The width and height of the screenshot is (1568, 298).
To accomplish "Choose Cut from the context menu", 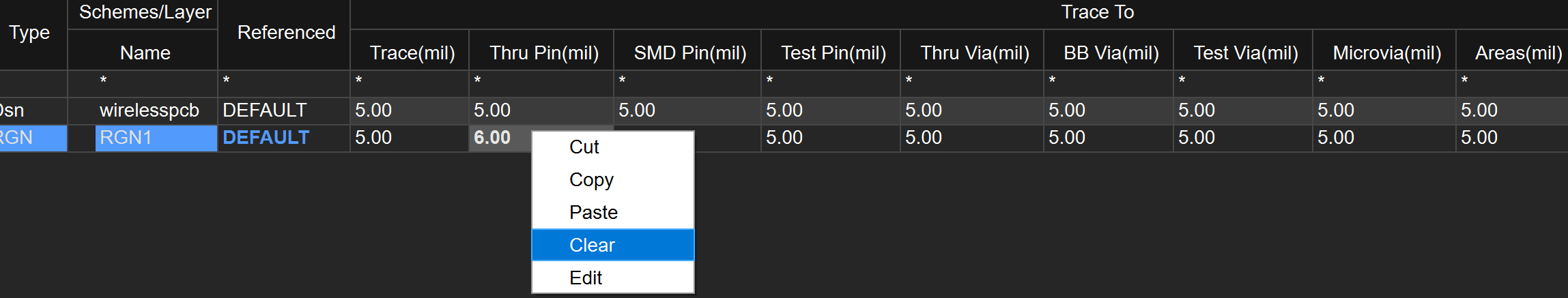I will (584, 147).
